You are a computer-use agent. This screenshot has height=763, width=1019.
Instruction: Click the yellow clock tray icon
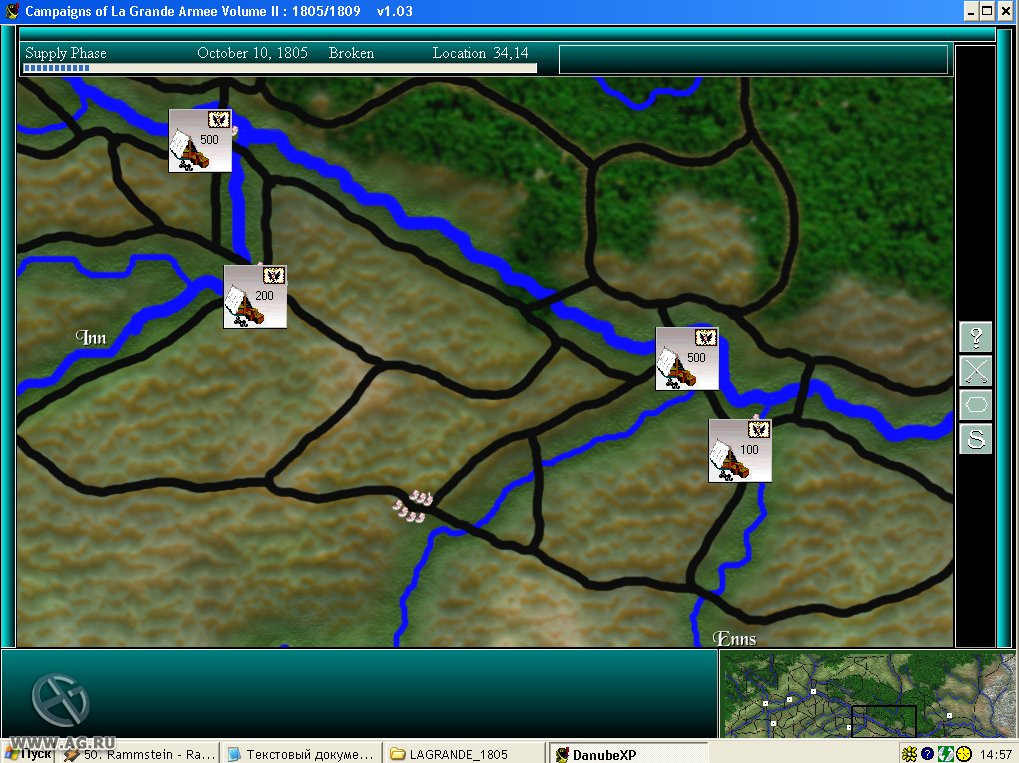[x=964, y=754]
